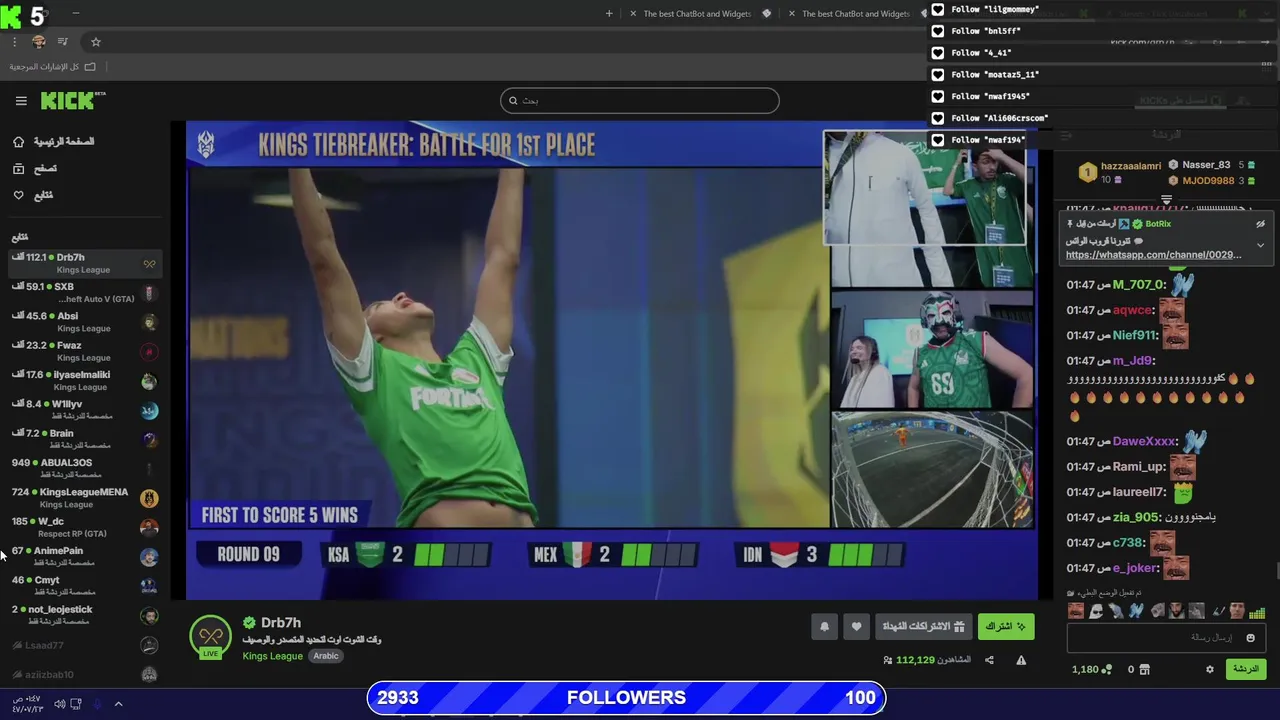
Task: Bookmark page with star icon
Action: 96,42
